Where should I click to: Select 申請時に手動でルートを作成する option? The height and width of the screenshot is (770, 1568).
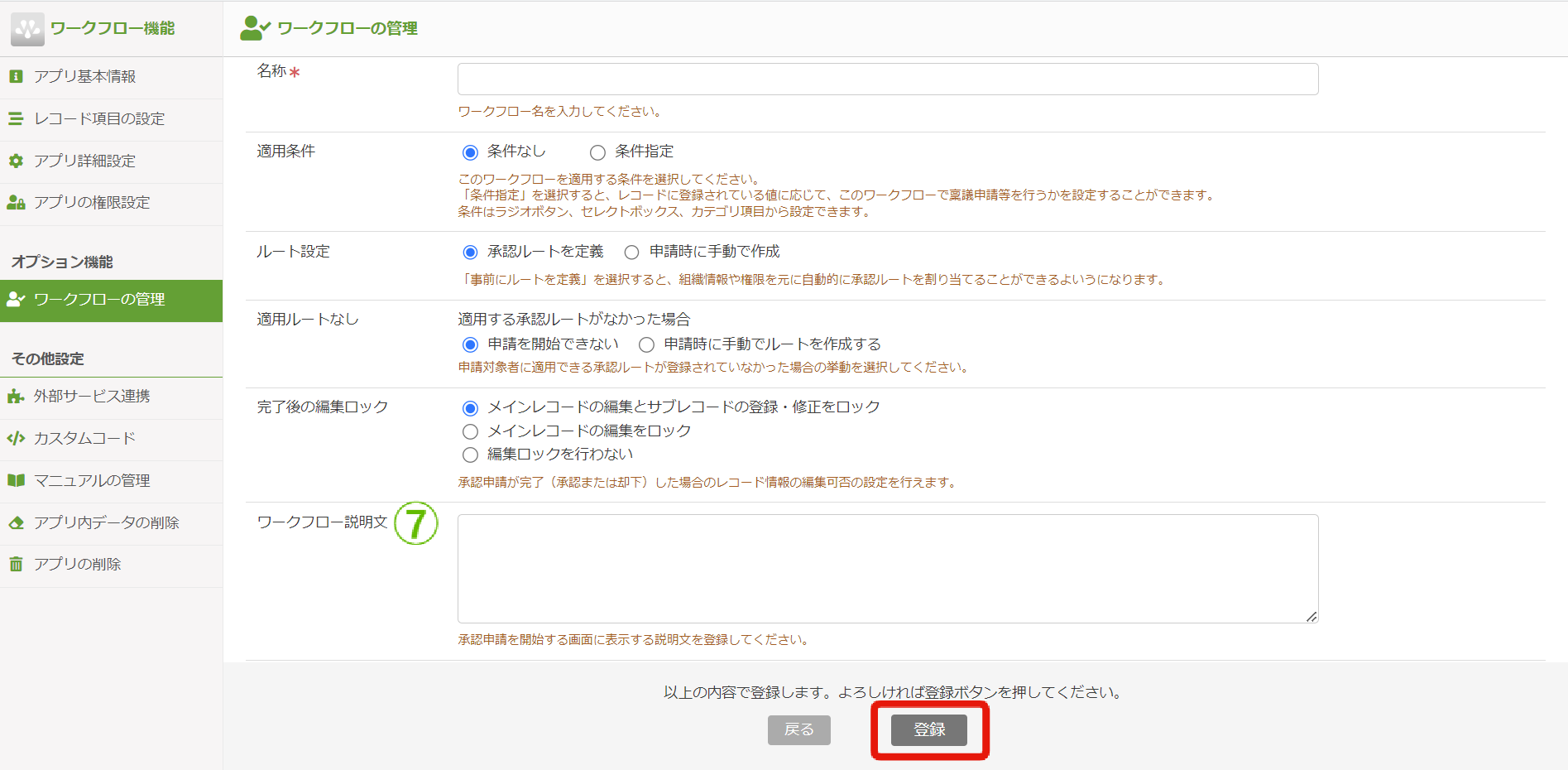(646, 344)
